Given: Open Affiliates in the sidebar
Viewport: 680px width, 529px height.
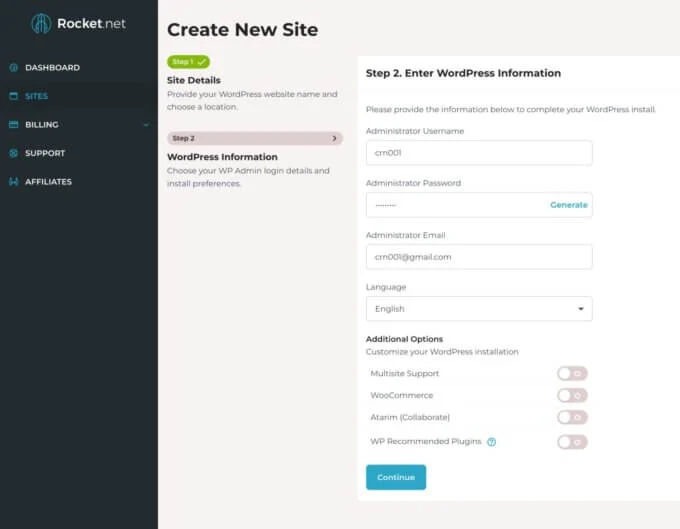Looking at the screenshot, I should tap(49, 182).
